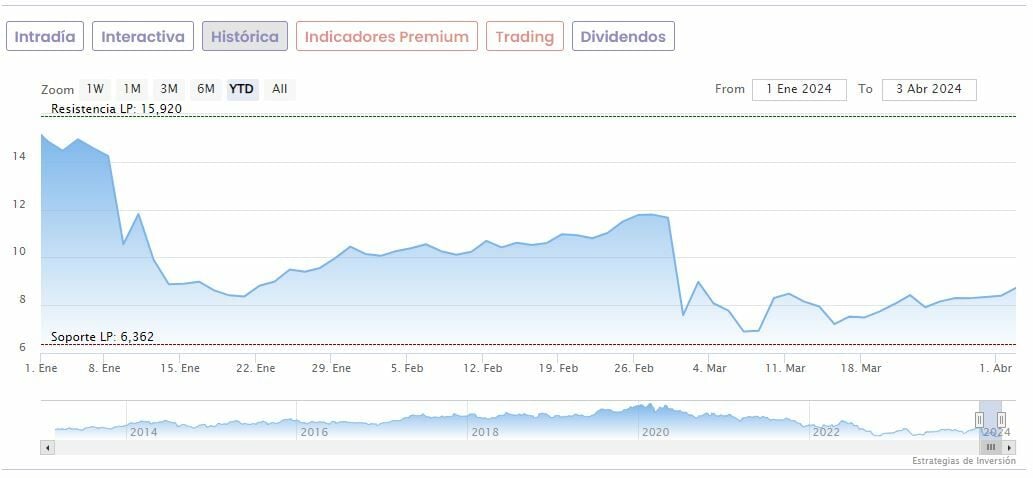Click the From date field
1033x478 pixels.
pyautogui.click(x=799, y=89)
